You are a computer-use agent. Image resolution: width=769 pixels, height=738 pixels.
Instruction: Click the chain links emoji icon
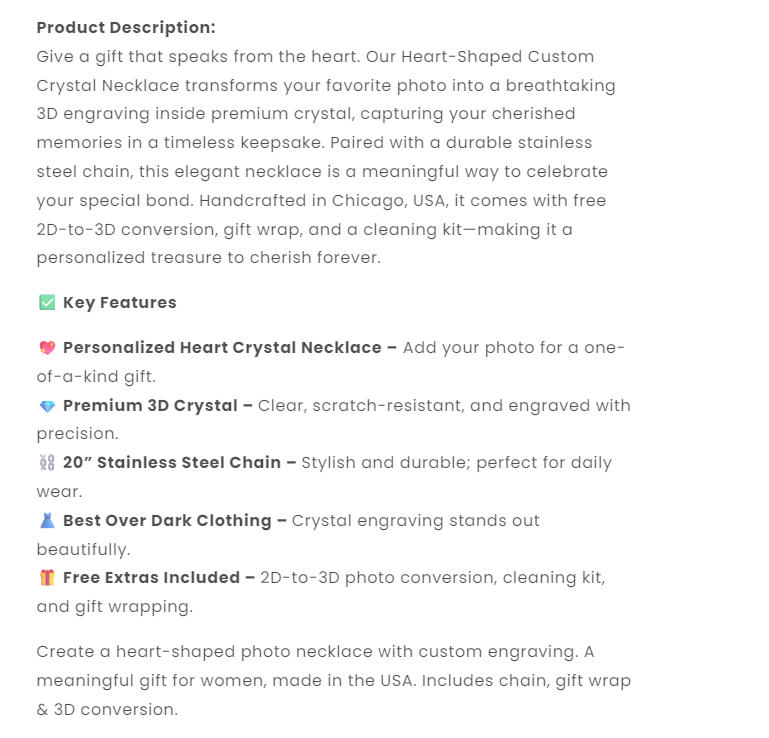pyautogui.click(x=47, y=463)
